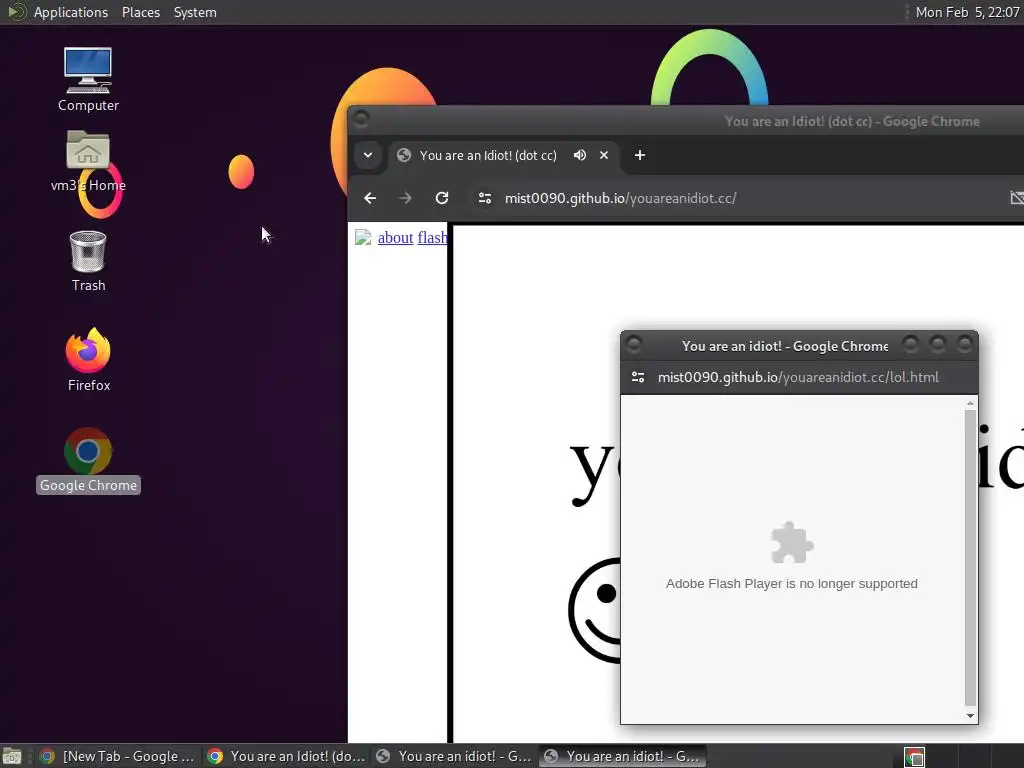Screen dimensions: 1024x768
Task: Click 'Adobe Flash Player is no longer supported' text
Action: (x=792, y=584)
